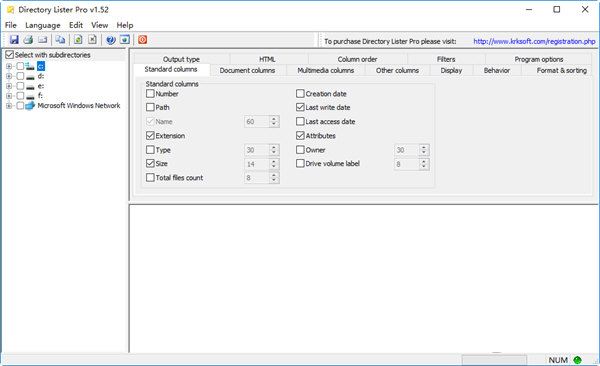
Task: Enable Drive volume label checkbox
Action: 300,163
